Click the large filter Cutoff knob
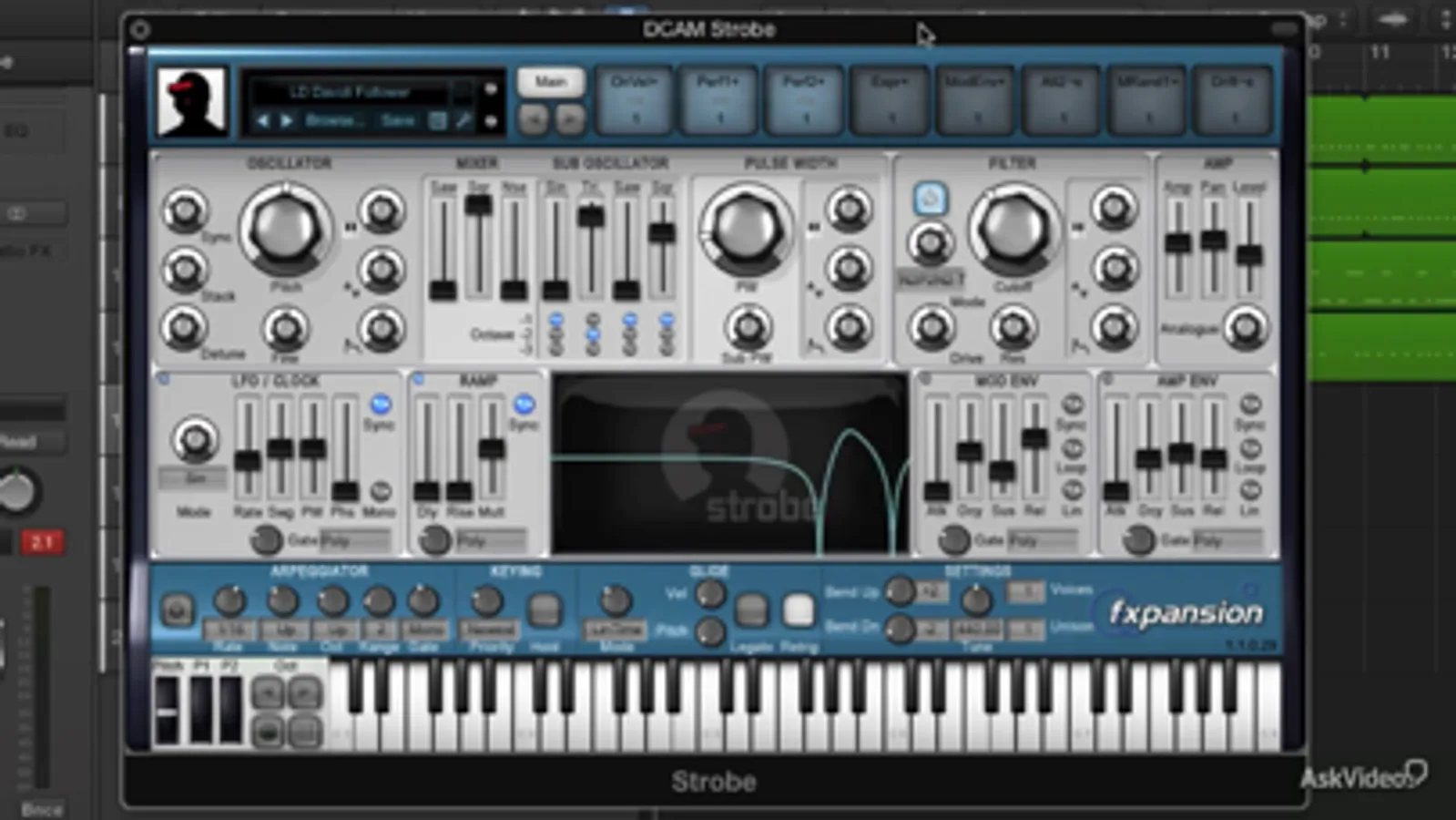 pos(1013,228)
